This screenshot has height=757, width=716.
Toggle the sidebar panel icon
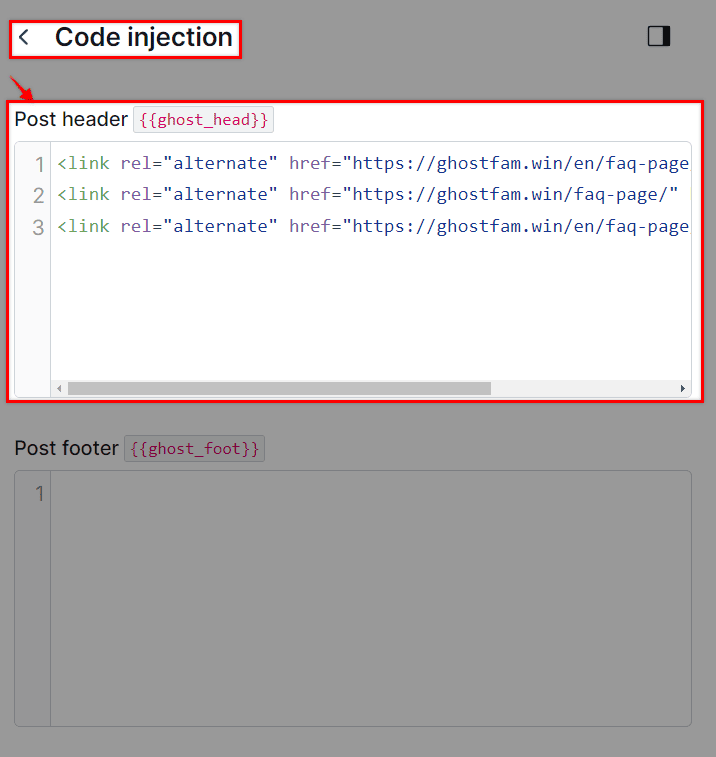pyautogui.click(x=659, y=36)
